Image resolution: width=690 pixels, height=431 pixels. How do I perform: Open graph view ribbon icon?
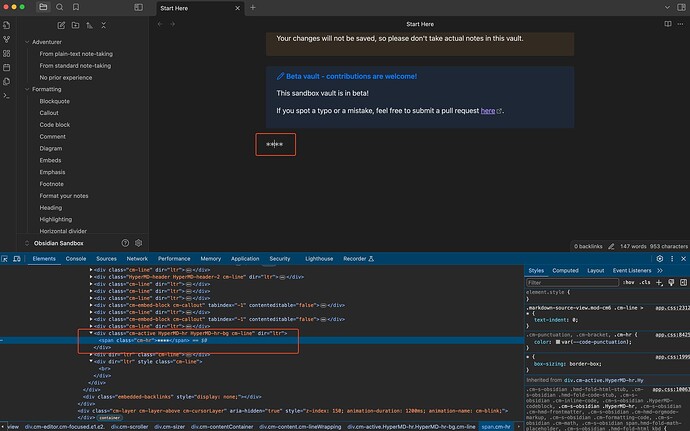click(7, 39)
